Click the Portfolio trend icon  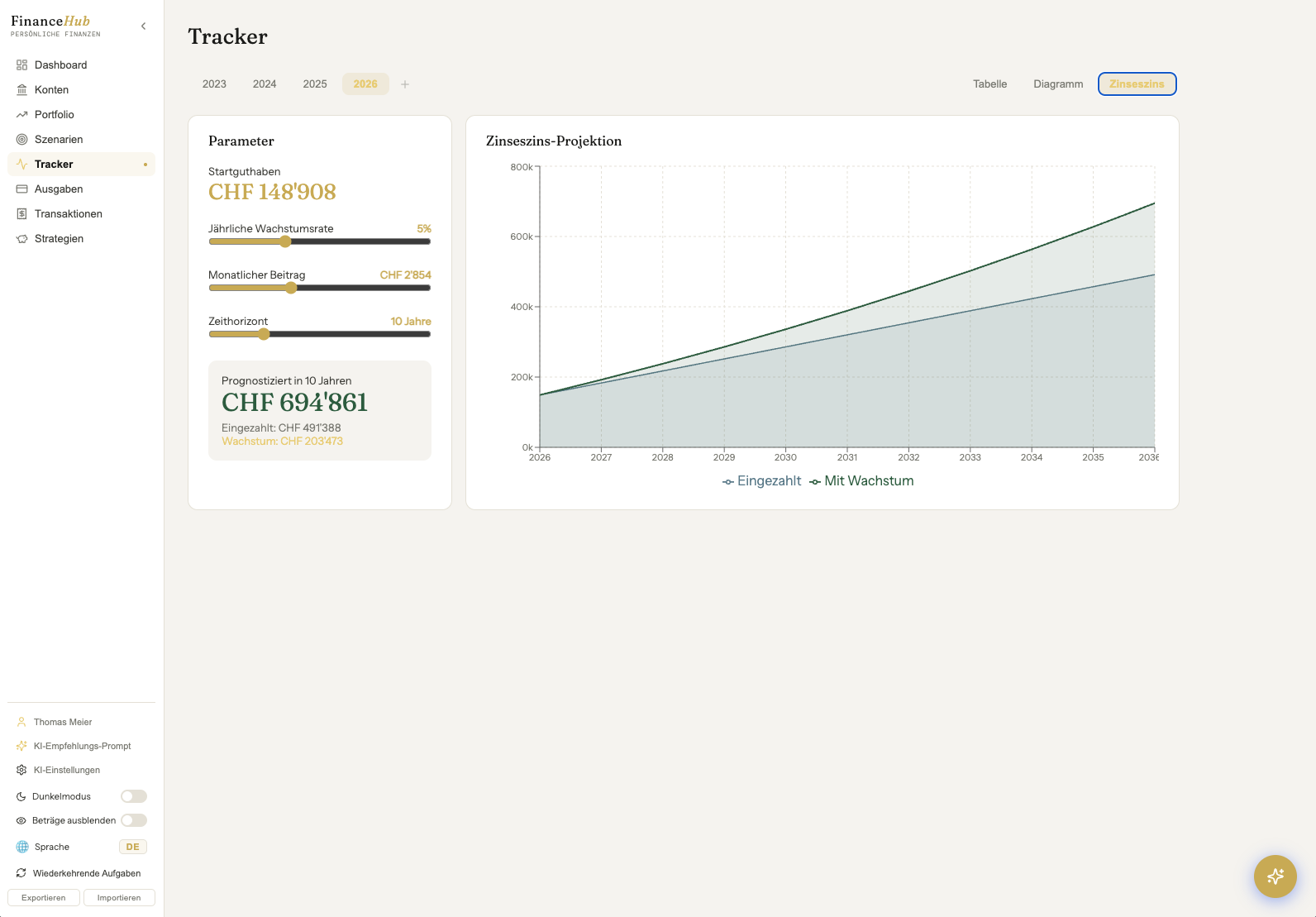tap(22, 115)
